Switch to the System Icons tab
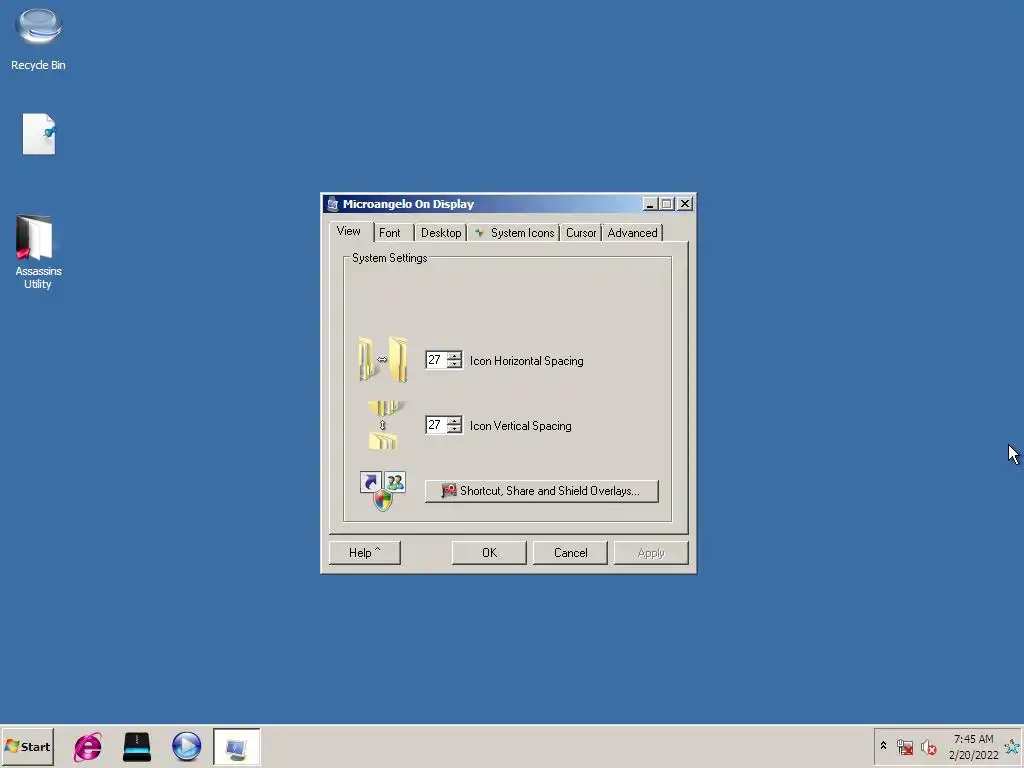 coord(515,232)
